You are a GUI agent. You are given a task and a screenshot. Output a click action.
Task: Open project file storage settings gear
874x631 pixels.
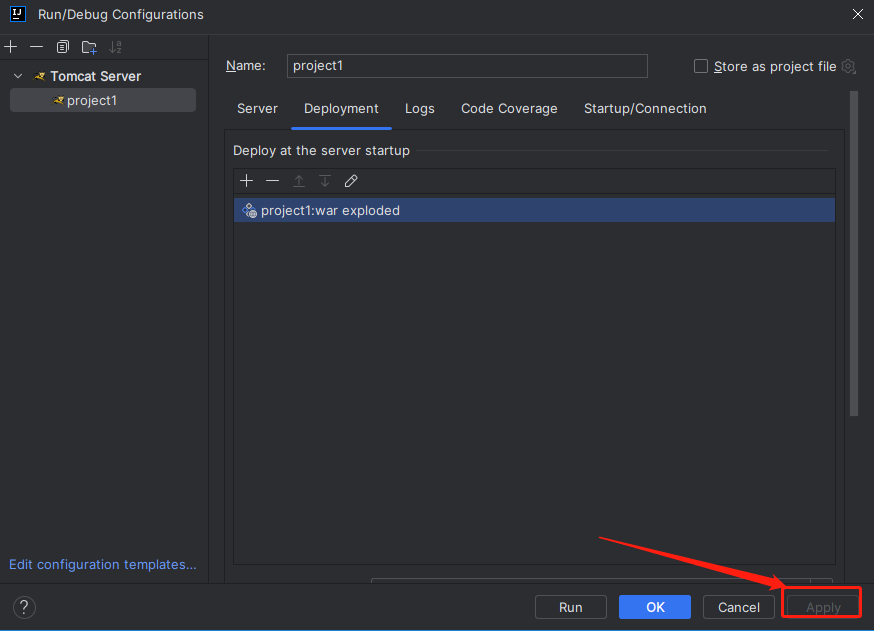point(848,66)
